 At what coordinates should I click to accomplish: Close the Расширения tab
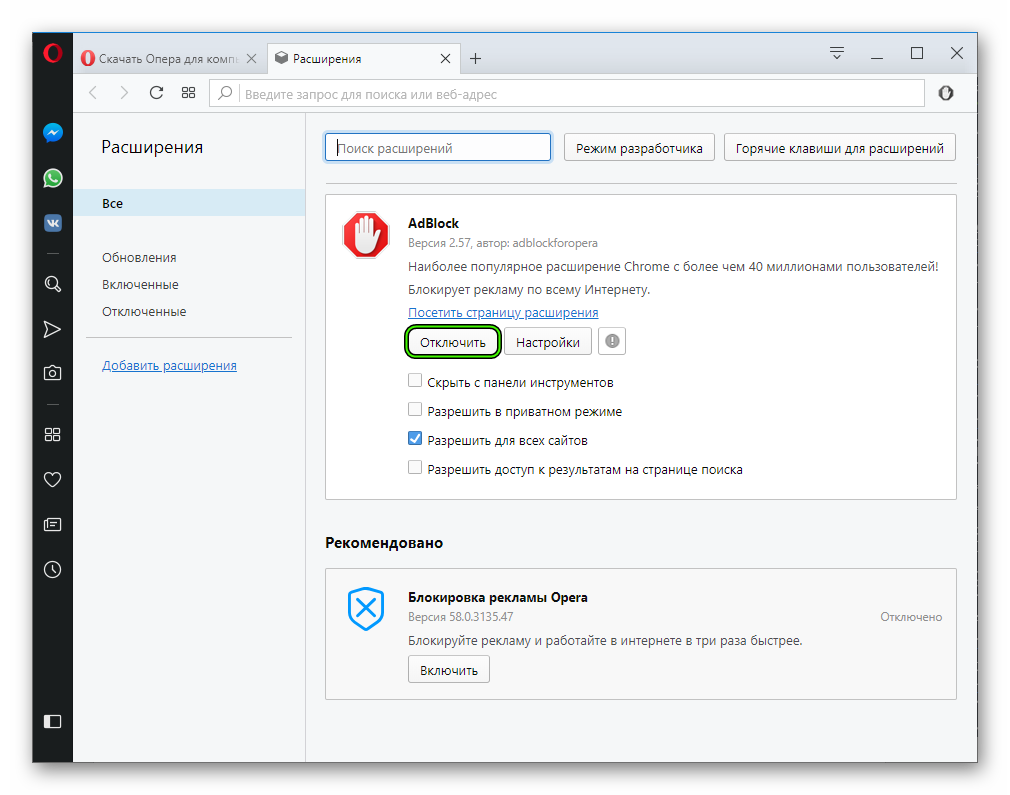tap(445, 59)
